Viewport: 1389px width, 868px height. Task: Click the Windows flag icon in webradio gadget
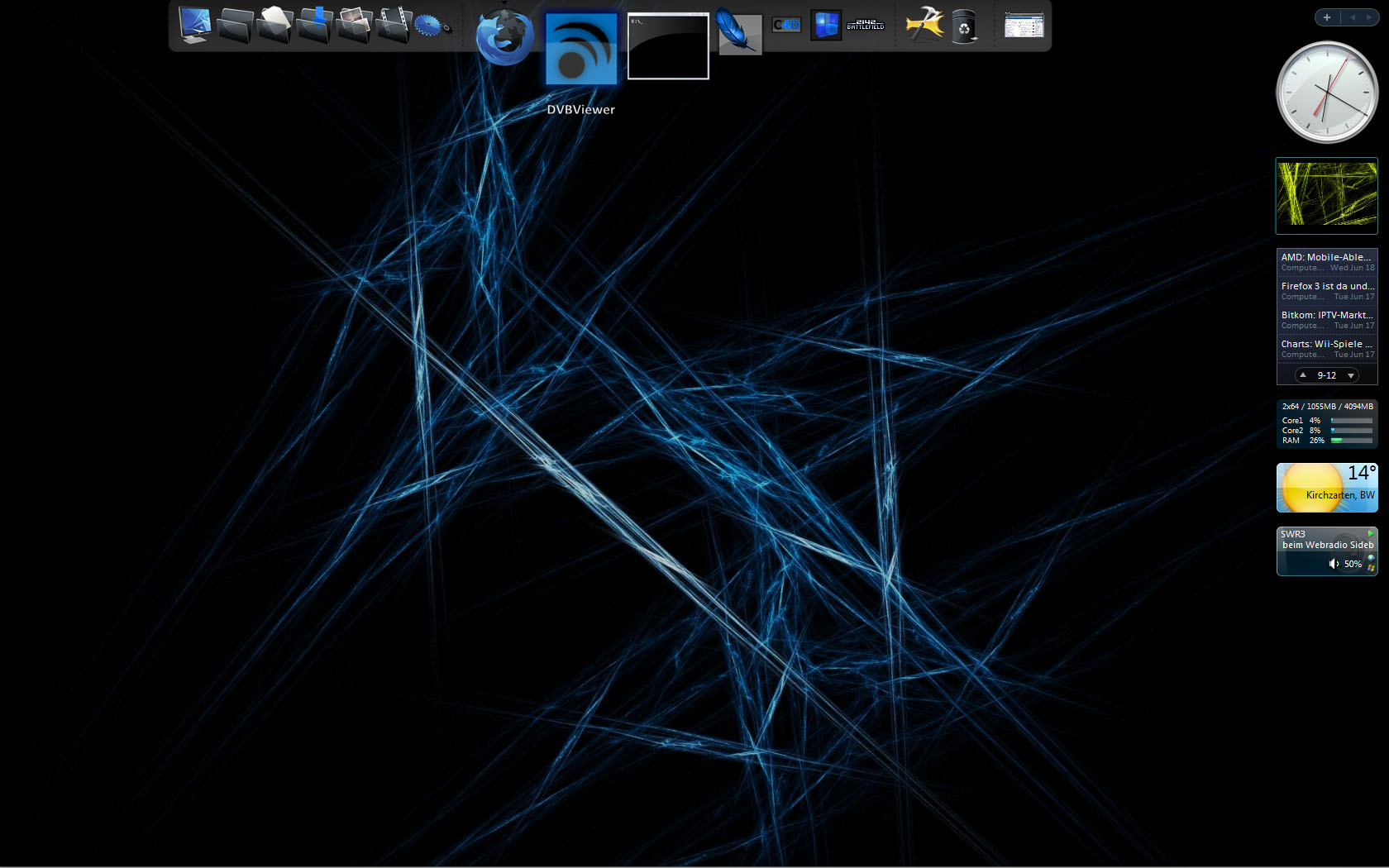[x=1371, y=568]
